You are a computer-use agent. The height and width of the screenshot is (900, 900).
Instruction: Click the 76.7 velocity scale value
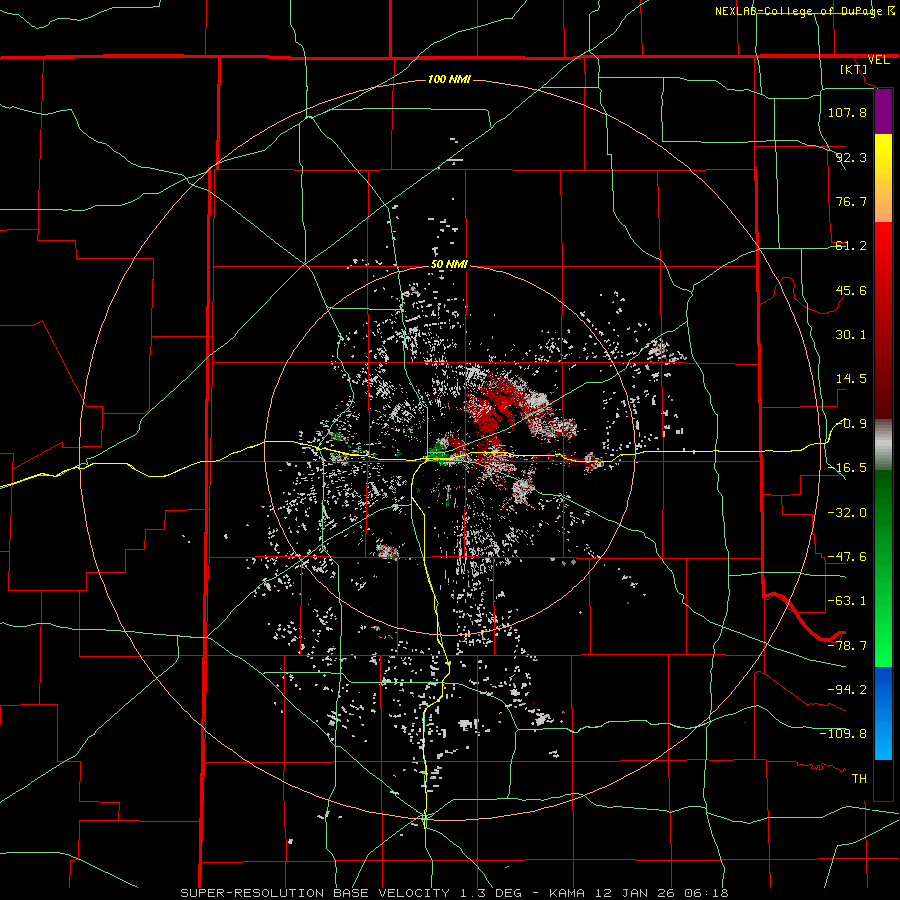pyautogui.click(x=851, y=201)
